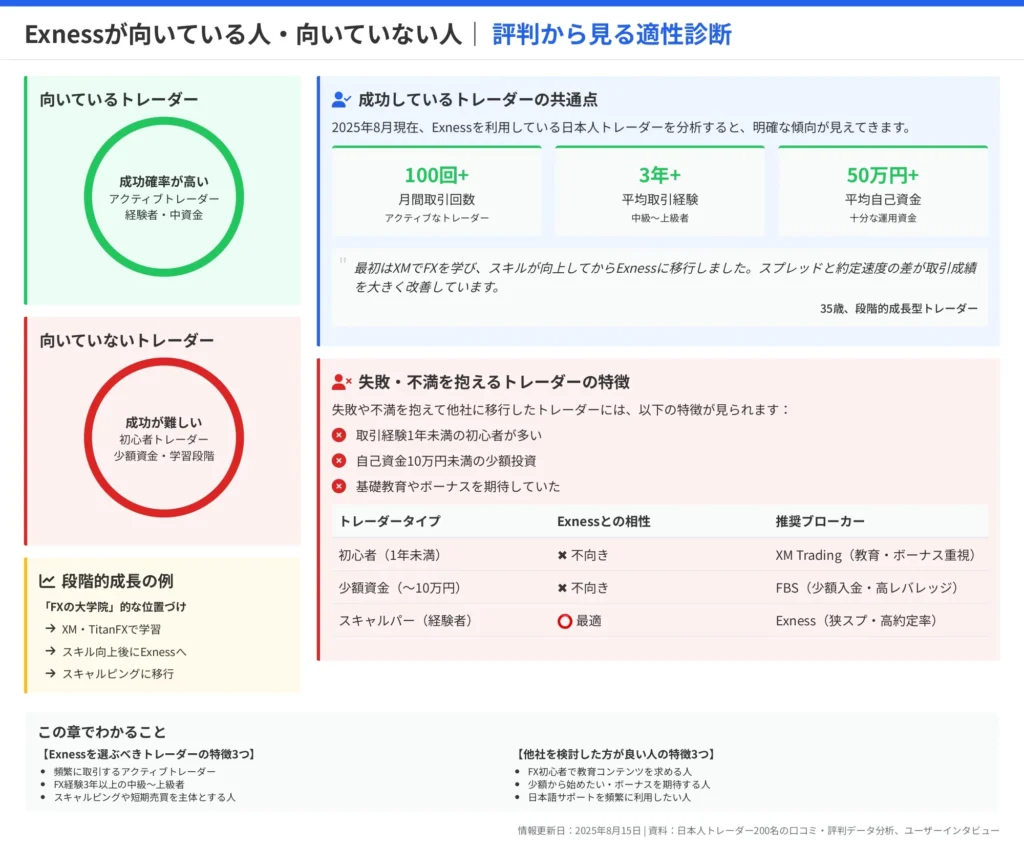Click the red X icon beside 取引経験1年未満の初心者が多い

(339, 435)
